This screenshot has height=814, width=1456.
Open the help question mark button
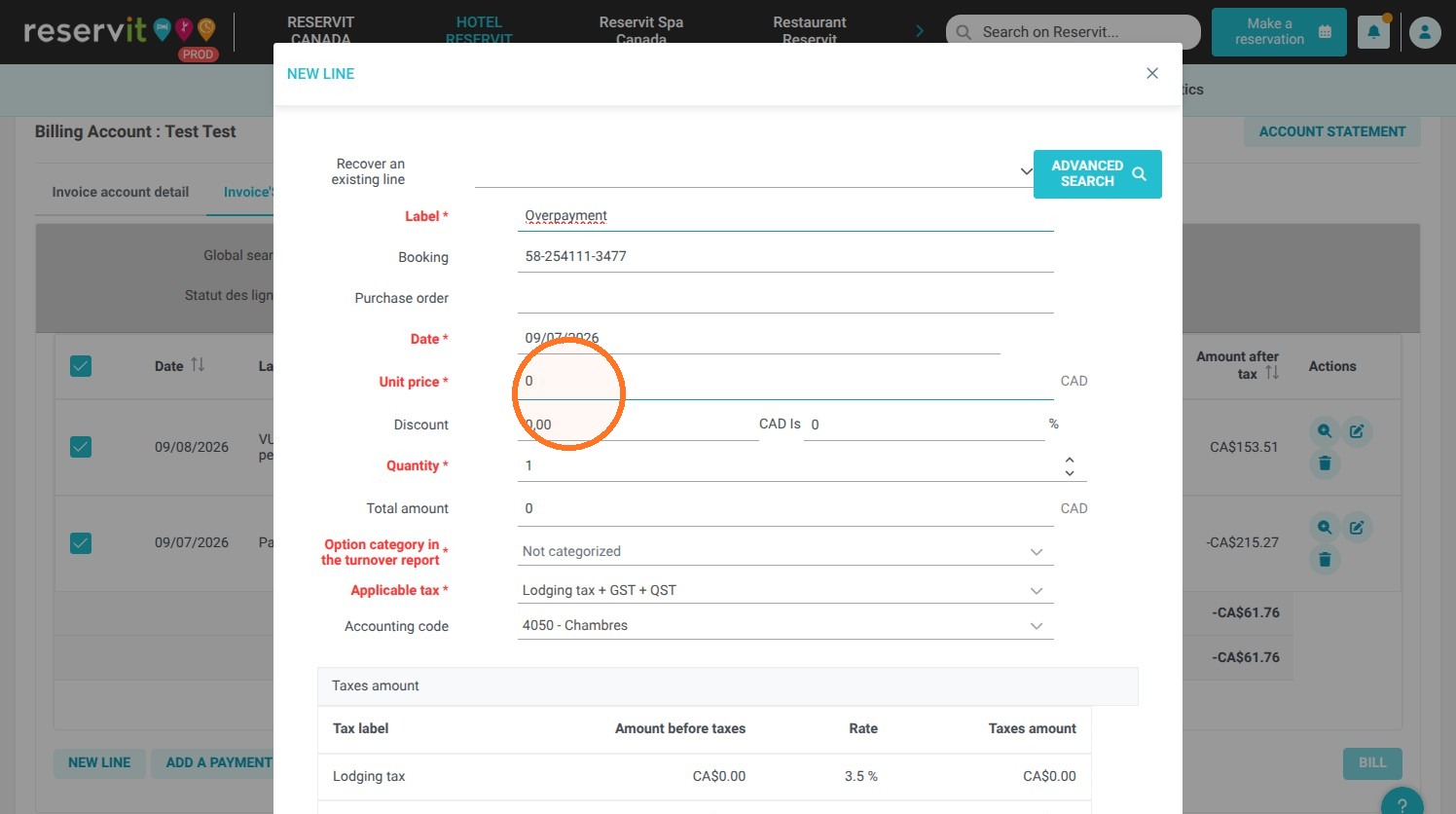[x=1402, y=803]
